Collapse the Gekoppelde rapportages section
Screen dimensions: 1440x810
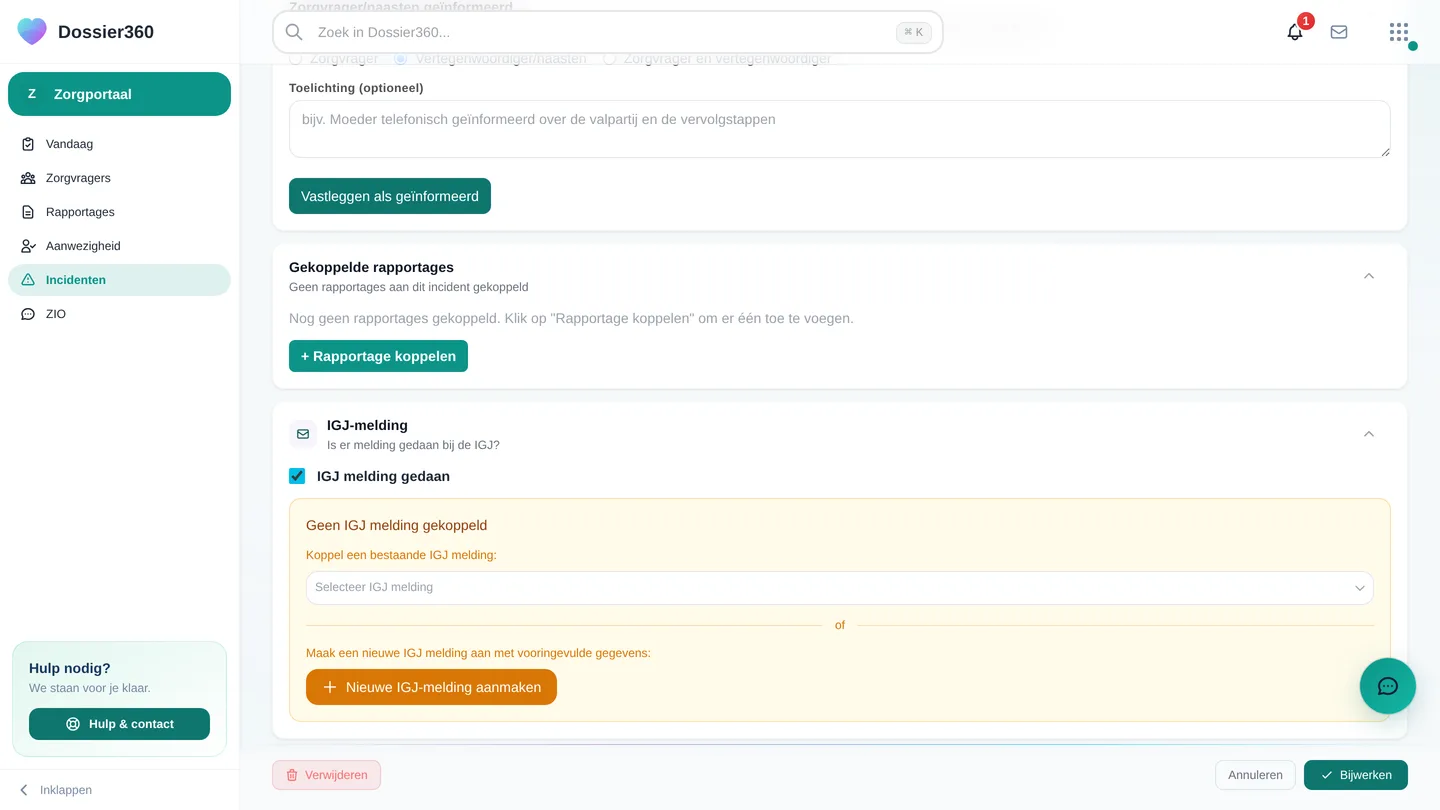coord(1369,276)
